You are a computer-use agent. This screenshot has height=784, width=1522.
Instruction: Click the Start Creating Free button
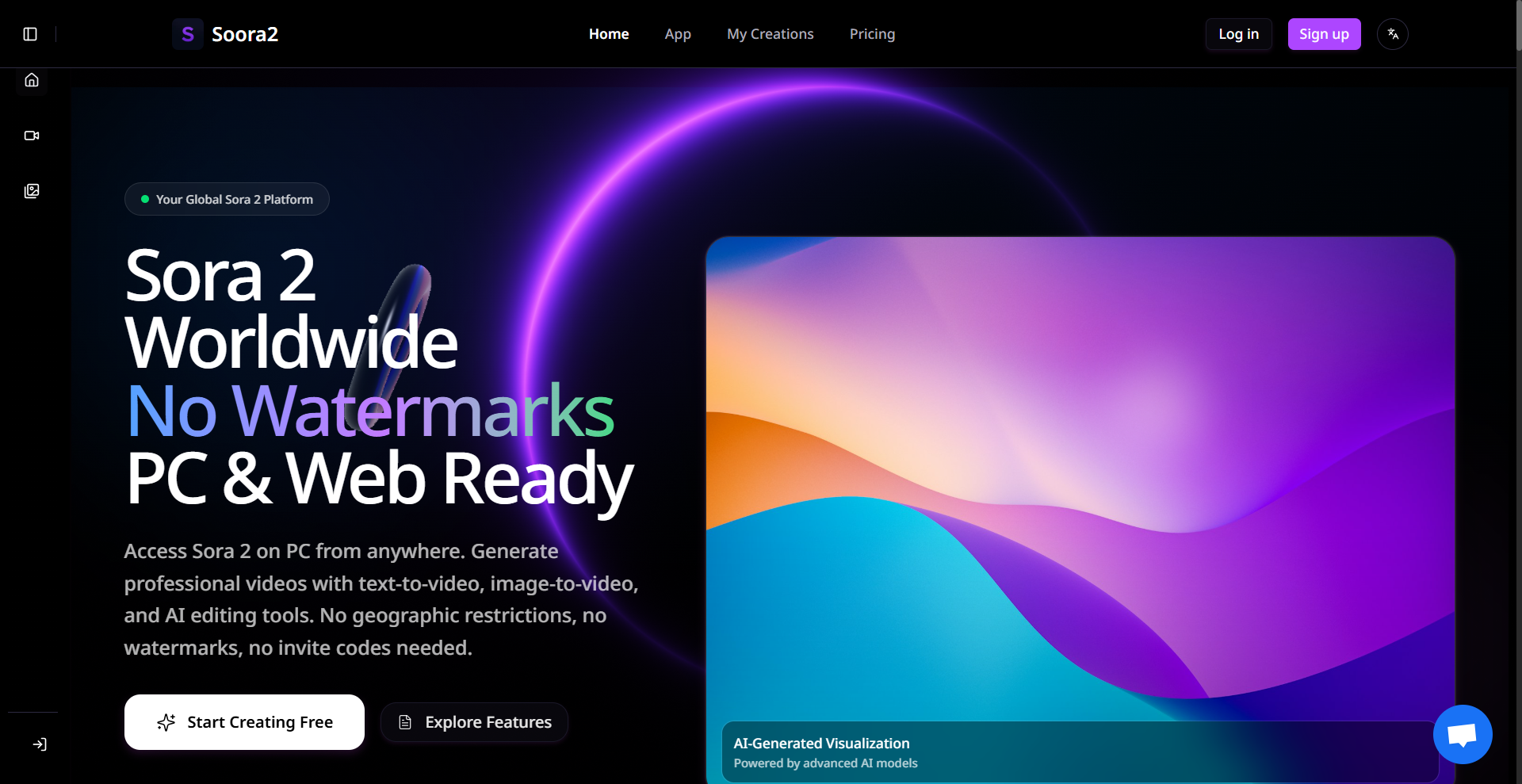point(243,721)
